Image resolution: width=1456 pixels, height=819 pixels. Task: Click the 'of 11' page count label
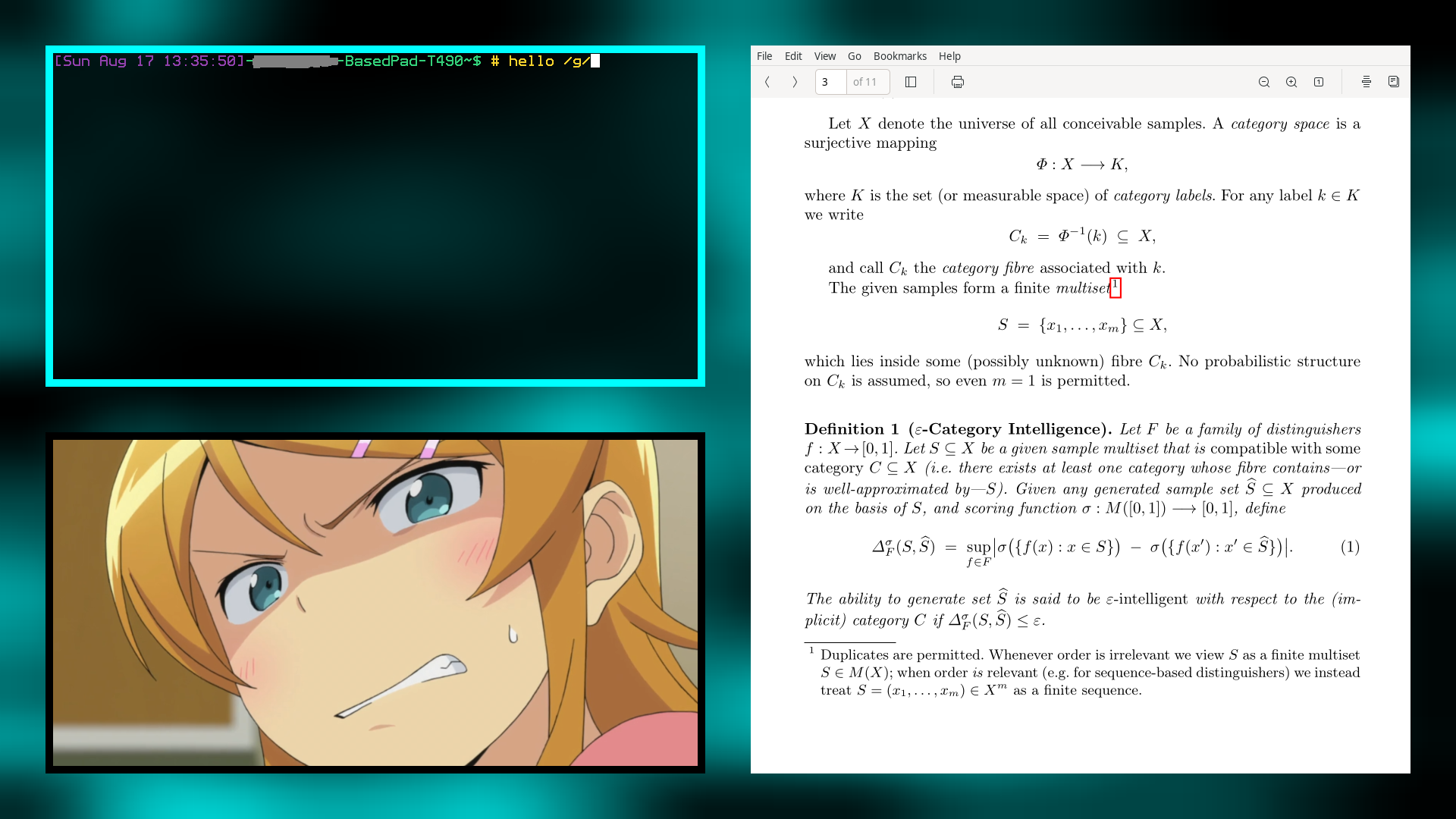click(864, 82)
